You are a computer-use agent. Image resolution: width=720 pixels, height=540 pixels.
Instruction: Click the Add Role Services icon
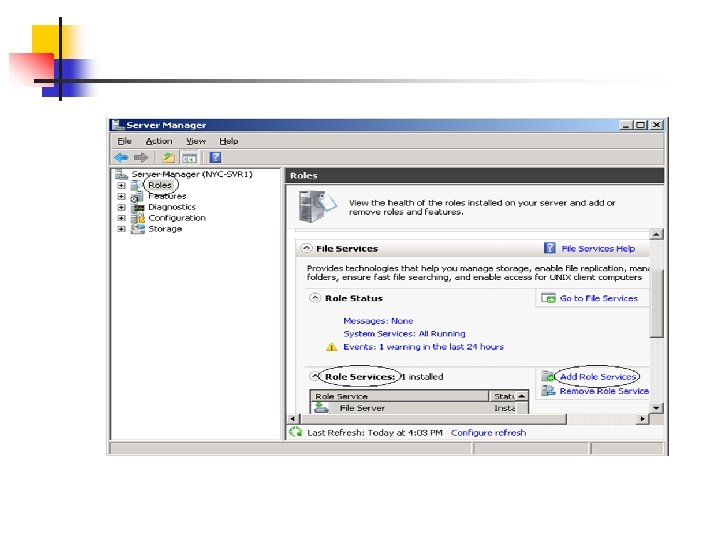547,377
